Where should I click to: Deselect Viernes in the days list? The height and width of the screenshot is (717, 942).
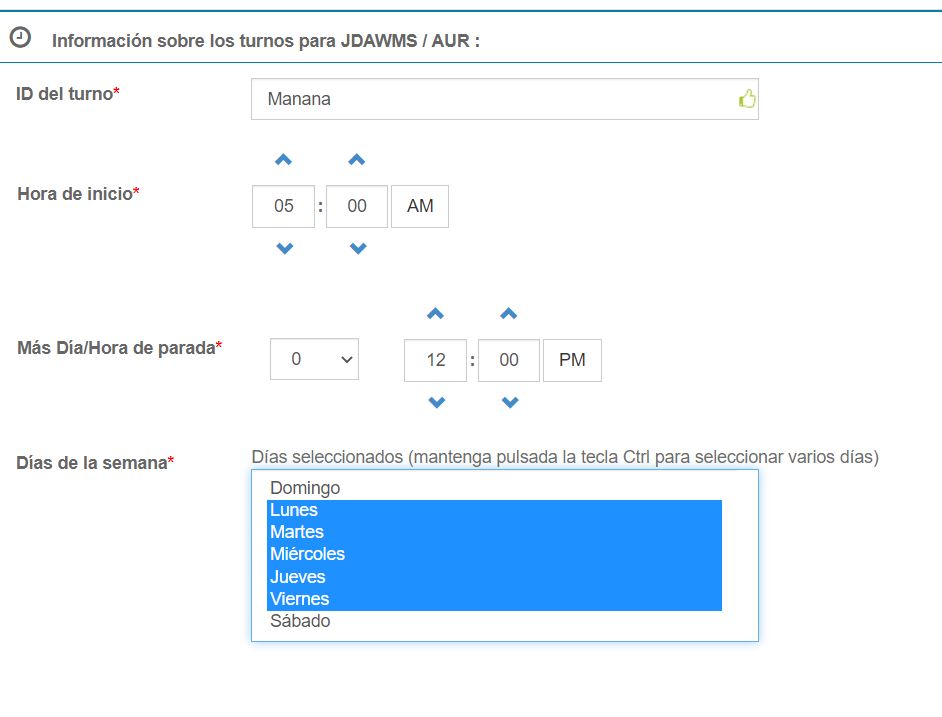(299, 599)
